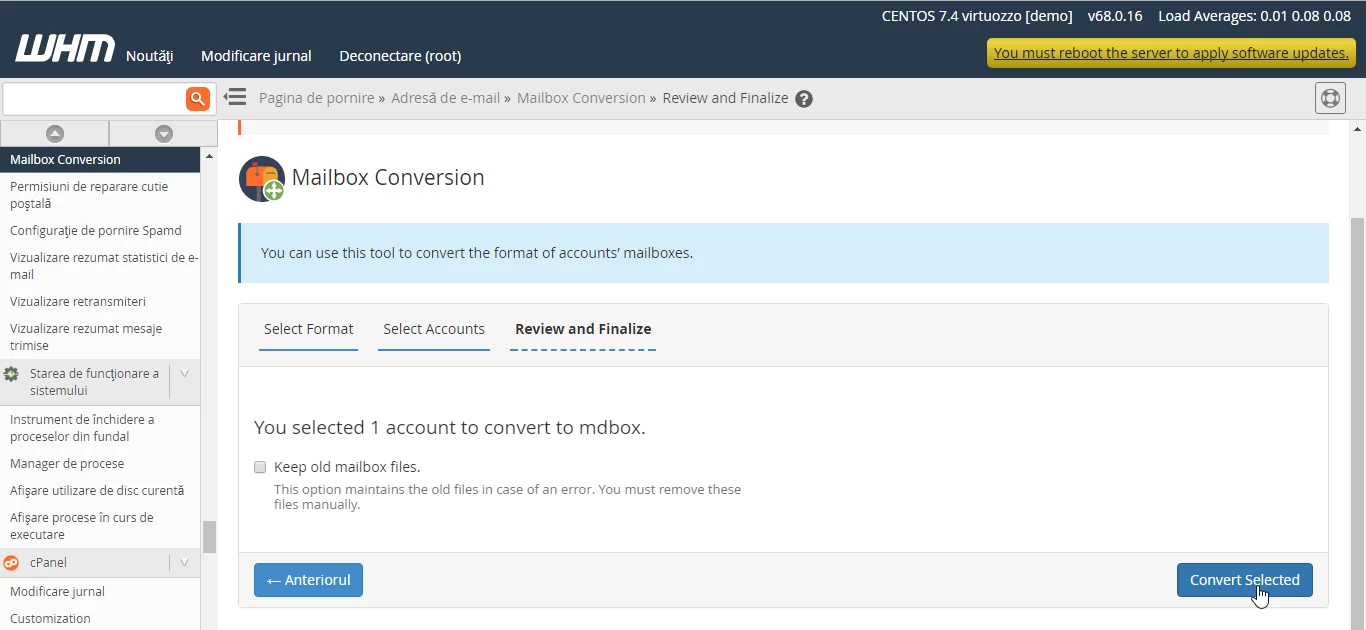Switch to the Select Accounts tab
This screenshot has width=1366, height=630.
click(x=434, y=329)
